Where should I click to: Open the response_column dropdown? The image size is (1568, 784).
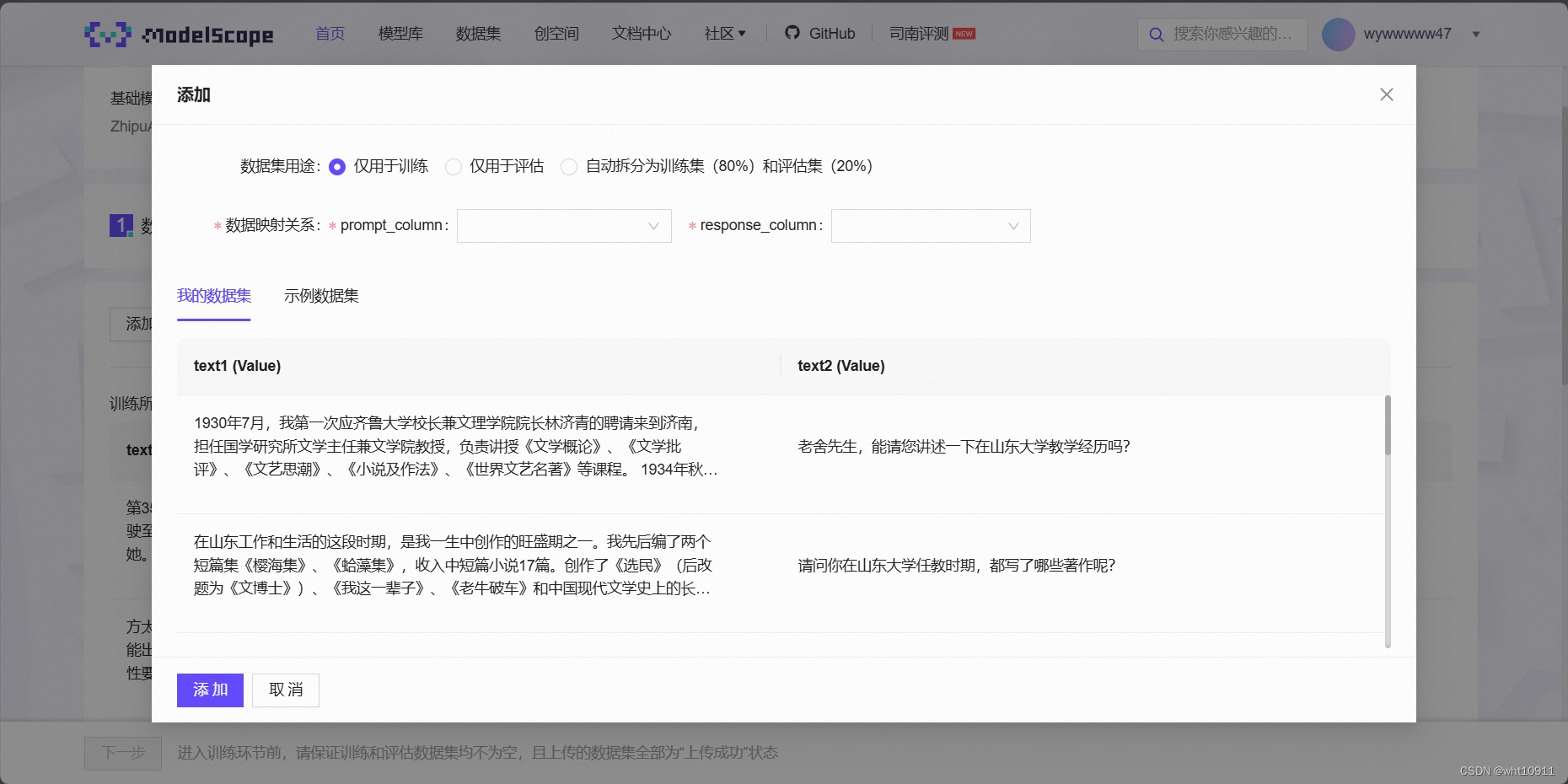pos(931,226)
